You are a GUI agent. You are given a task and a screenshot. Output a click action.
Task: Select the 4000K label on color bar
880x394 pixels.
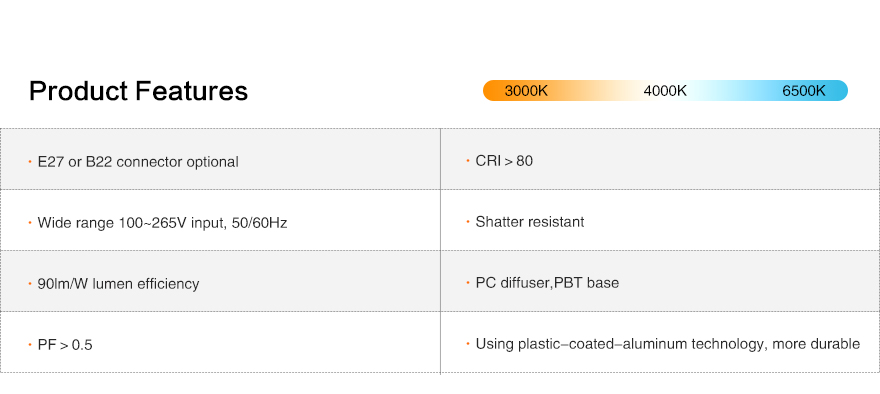pyautogui.click(x=665, y=91)
